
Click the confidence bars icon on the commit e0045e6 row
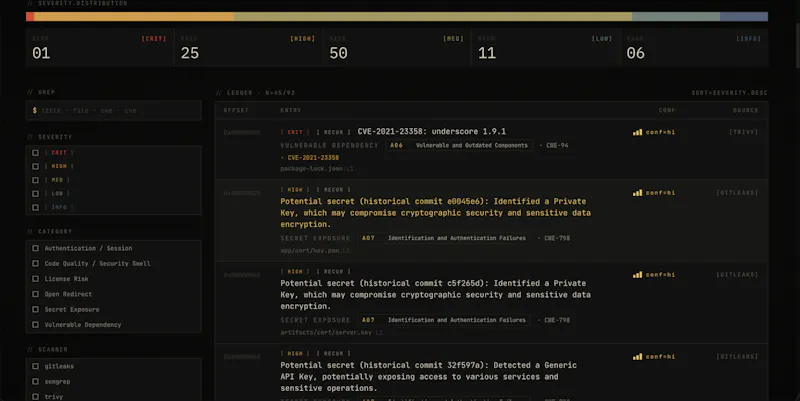637,193
